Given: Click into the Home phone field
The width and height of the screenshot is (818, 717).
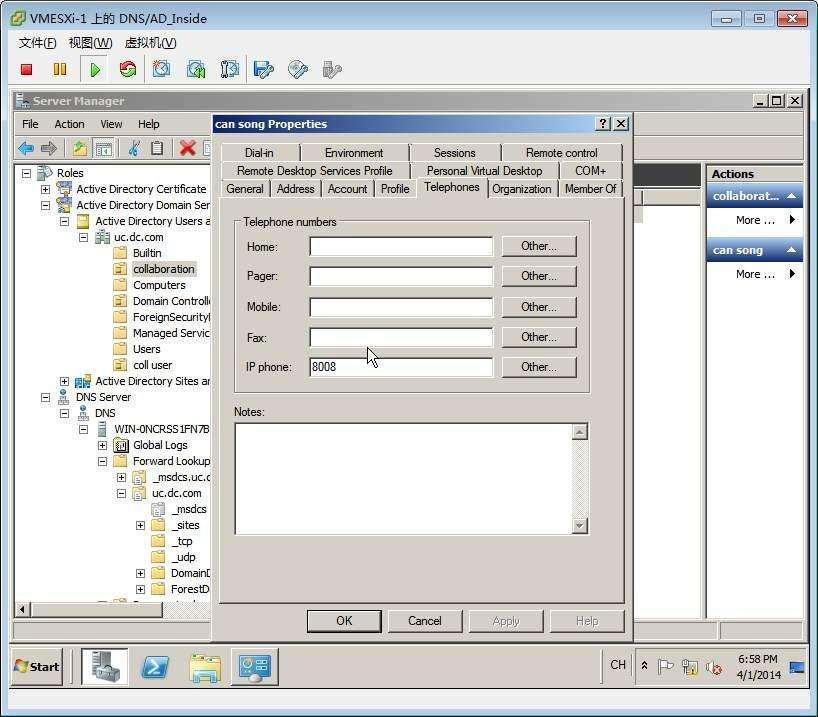Looking at the screenshot, I should (x=401, y=246).
